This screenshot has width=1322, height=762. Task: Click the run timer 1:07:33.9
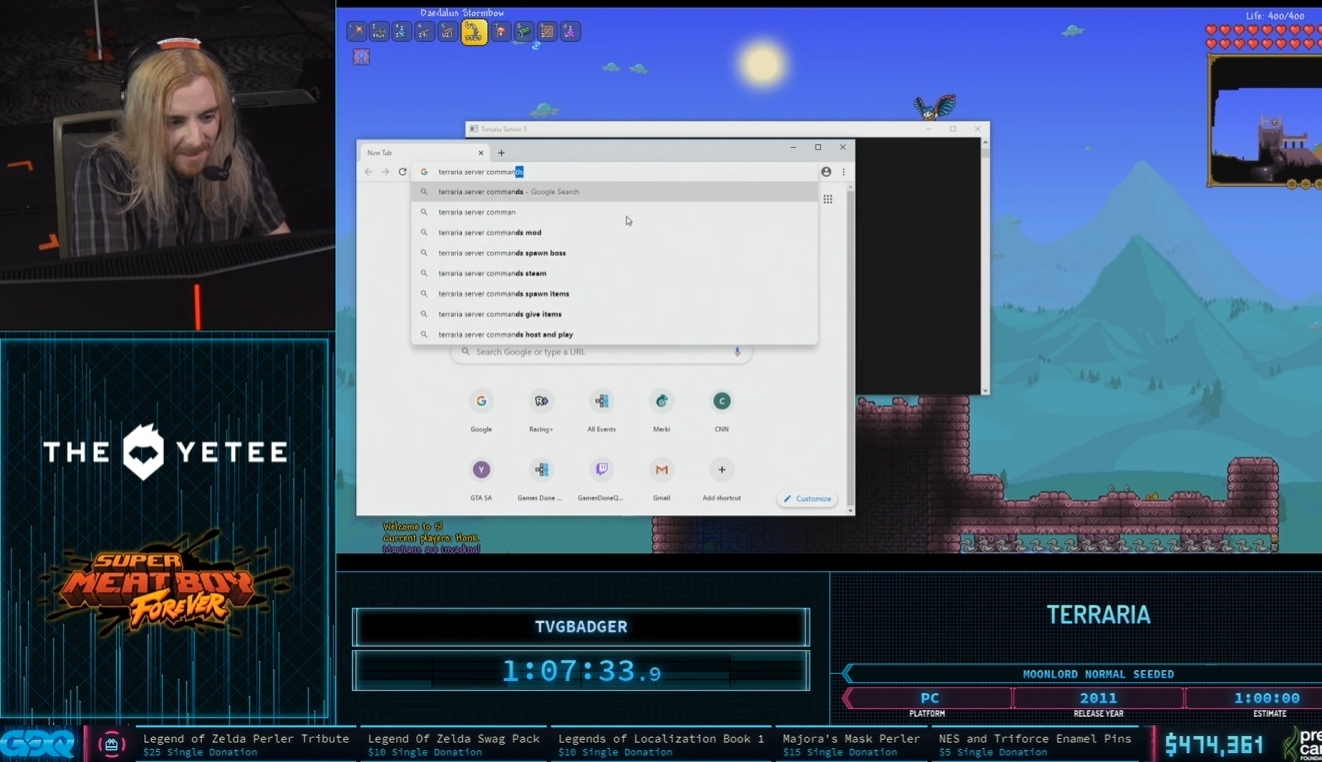[581, 670]
